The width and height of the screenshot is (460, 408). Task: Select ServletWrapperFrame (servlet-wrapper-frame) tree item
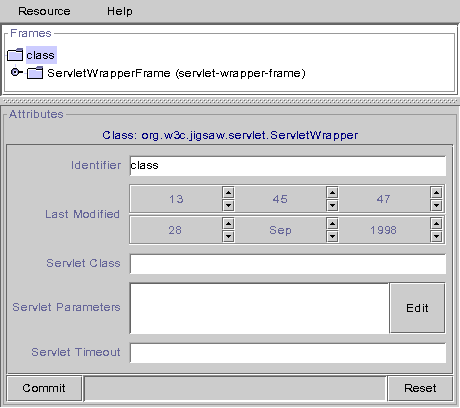176,73
